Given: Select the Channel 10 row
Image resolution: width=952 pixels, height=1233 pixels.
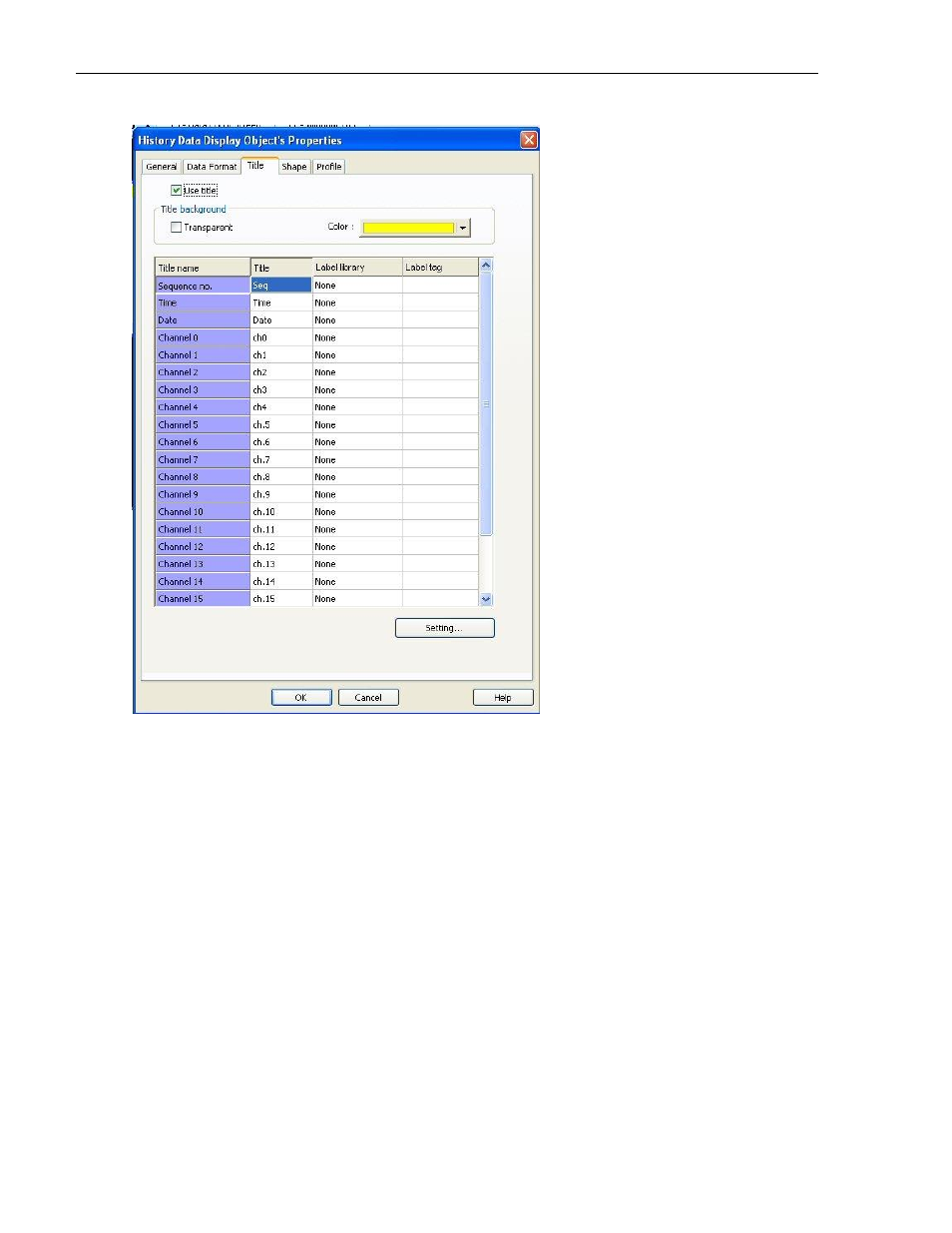Looking at the screenshot, I should 203,512.
